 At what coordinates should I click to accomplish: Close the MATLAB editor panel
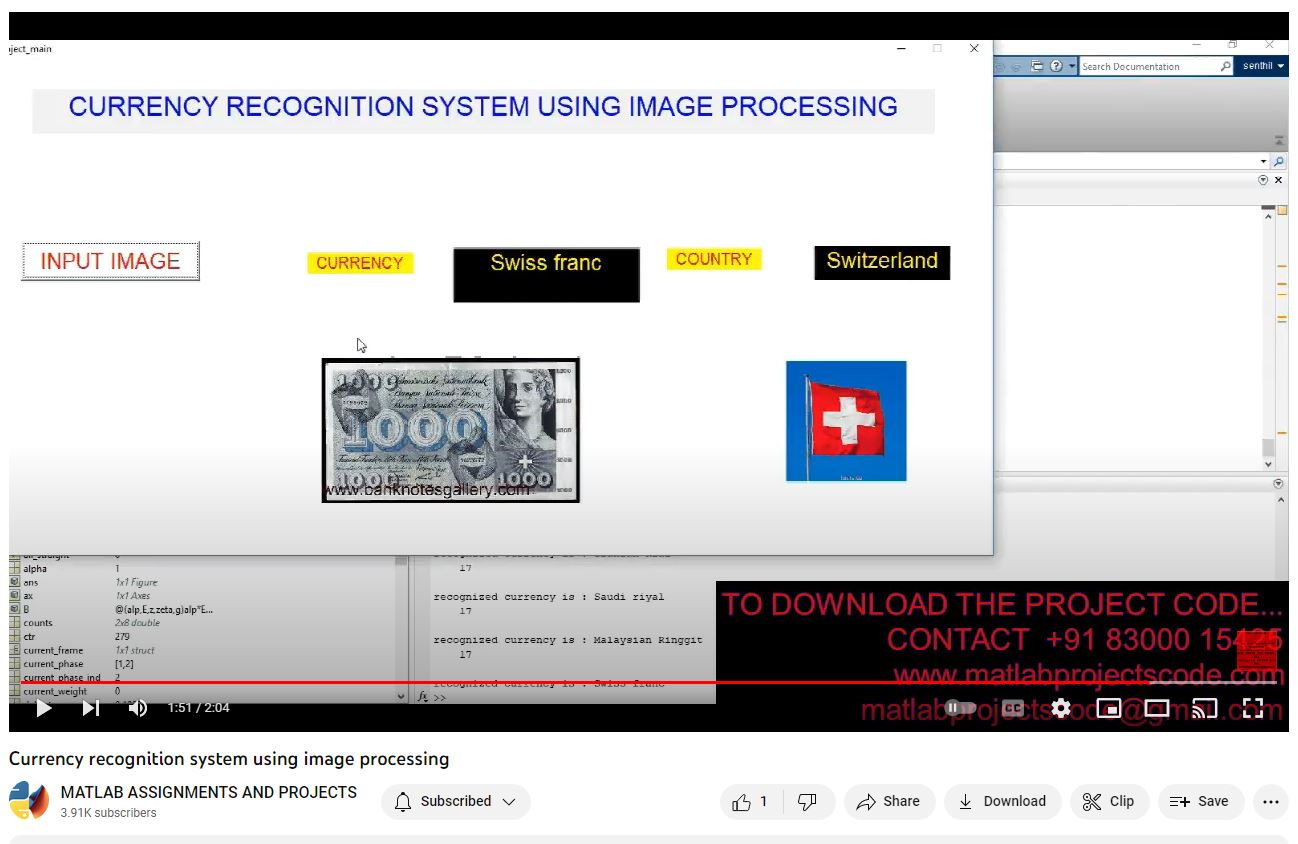coord(1278,180)
